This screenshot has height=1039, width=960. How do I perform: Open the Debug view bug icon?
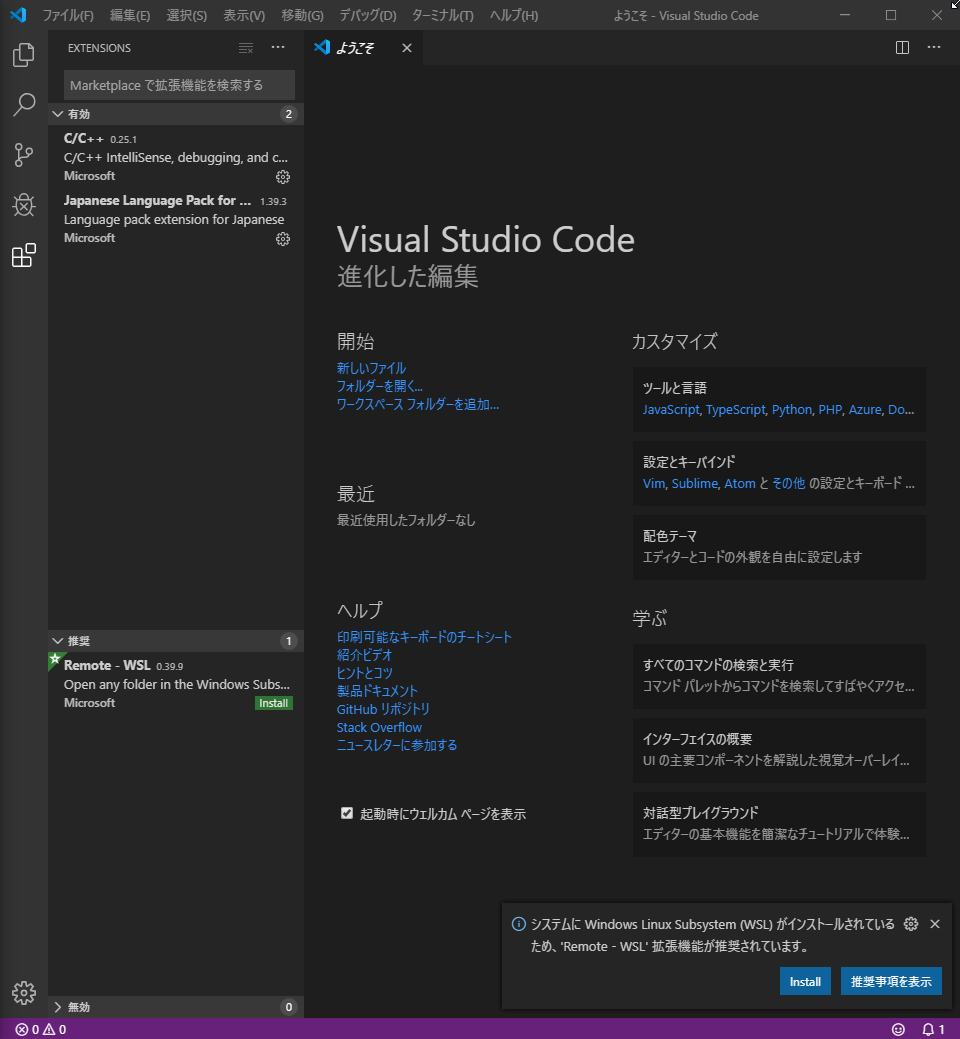point(24,205)
